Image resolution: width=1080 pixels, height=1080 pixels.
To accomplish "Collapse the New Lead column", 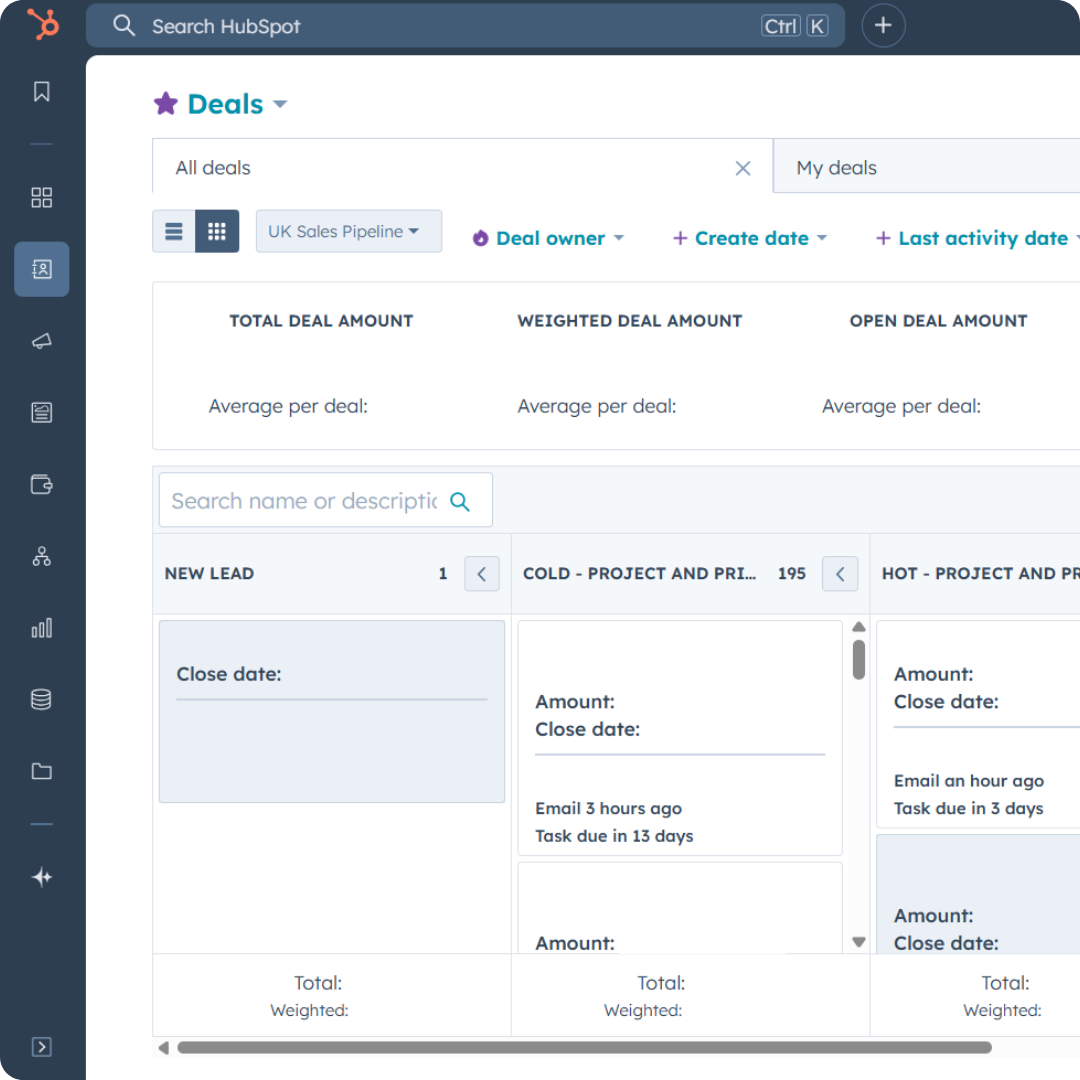I will [x=482, y=574].
